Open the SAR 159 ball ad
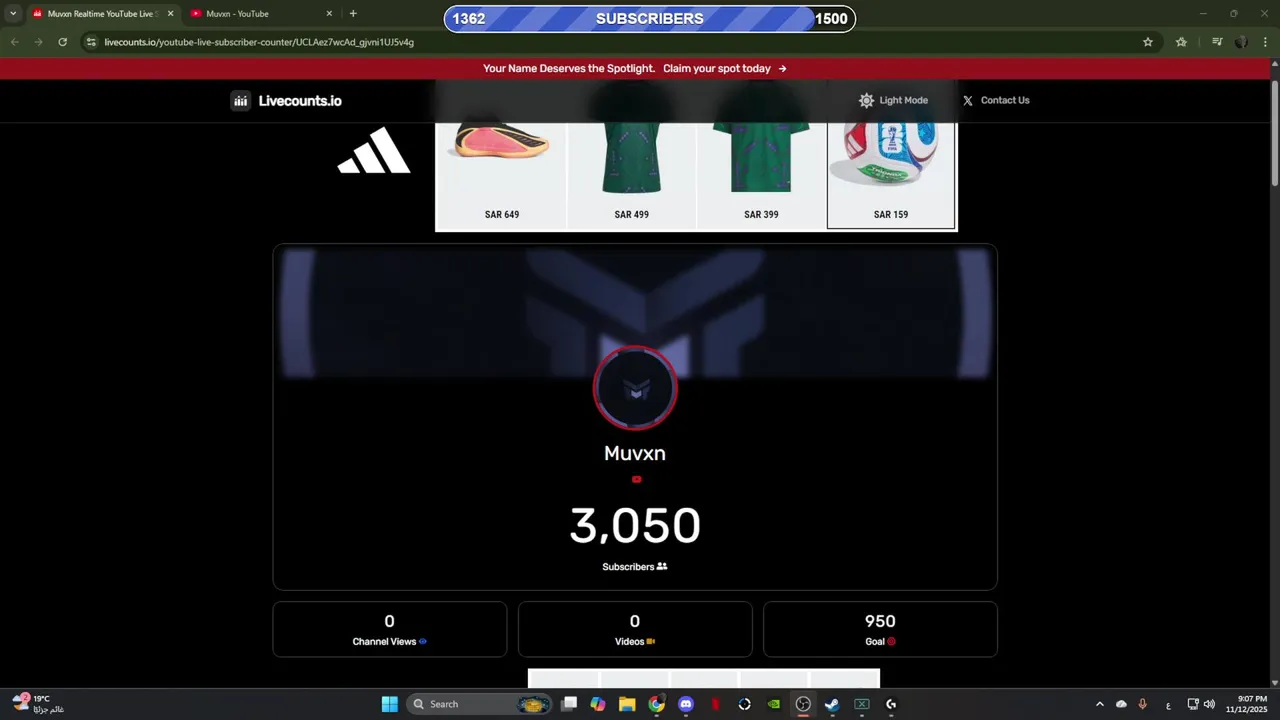The height and width of the screenshot is (720, 1280). click(891, 176)
